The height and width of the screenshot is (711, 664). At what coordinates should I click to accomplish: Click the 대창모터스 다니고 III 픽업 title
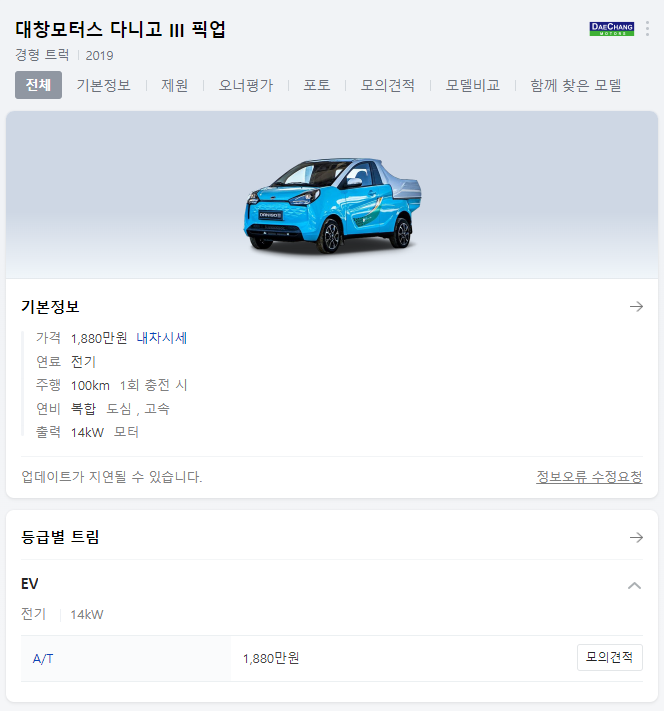tap(120, 29)
